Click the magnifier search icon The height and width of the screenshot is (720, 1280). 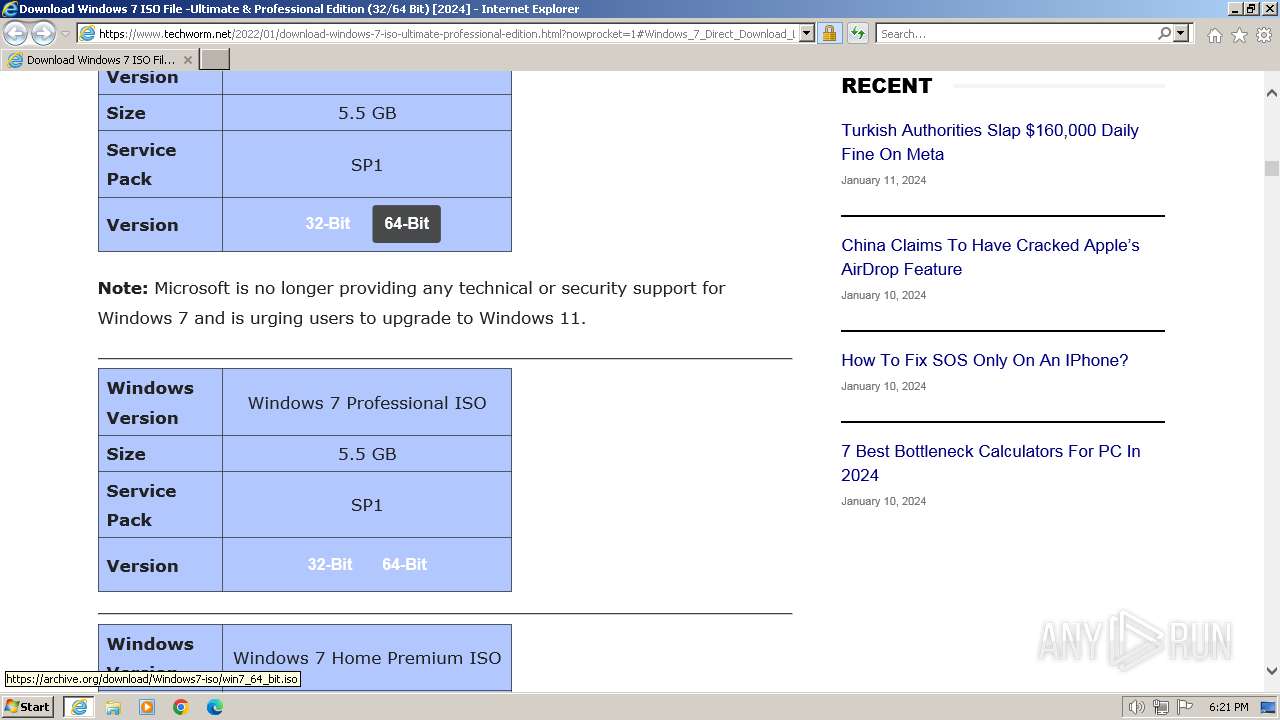[x=1164, y=34]
